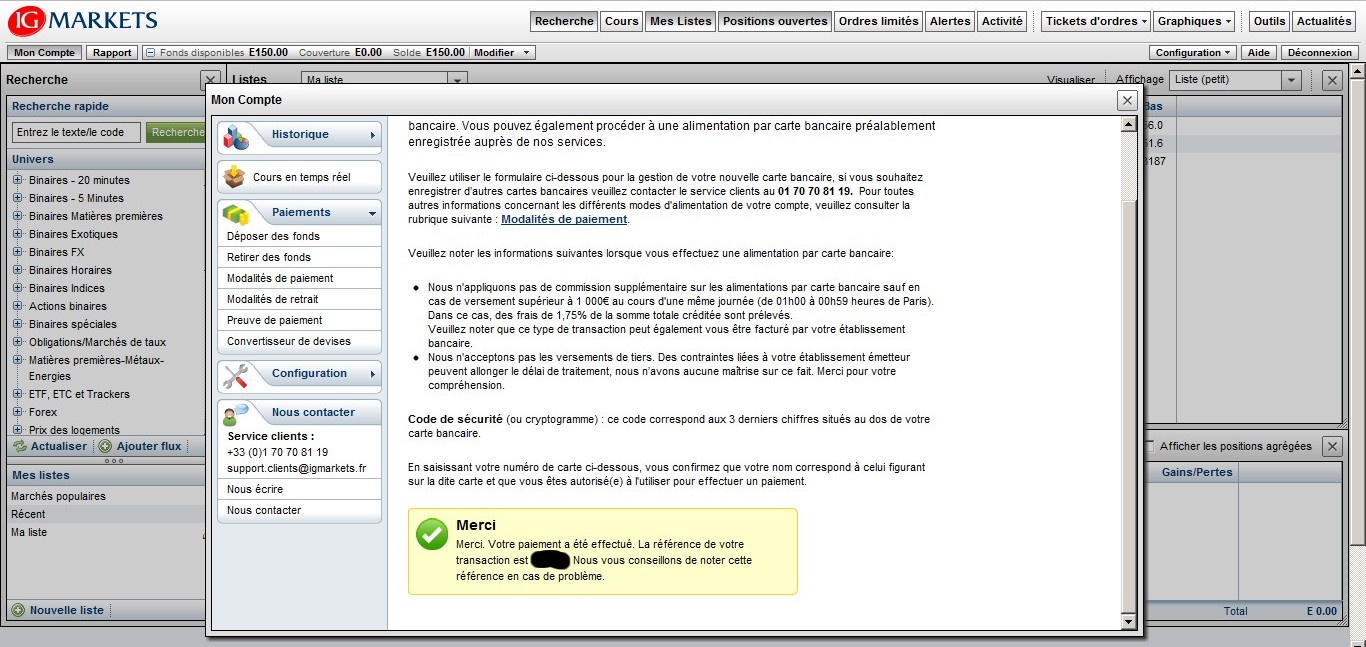Click Nous écrire in contact section

[x=299, y=489]
